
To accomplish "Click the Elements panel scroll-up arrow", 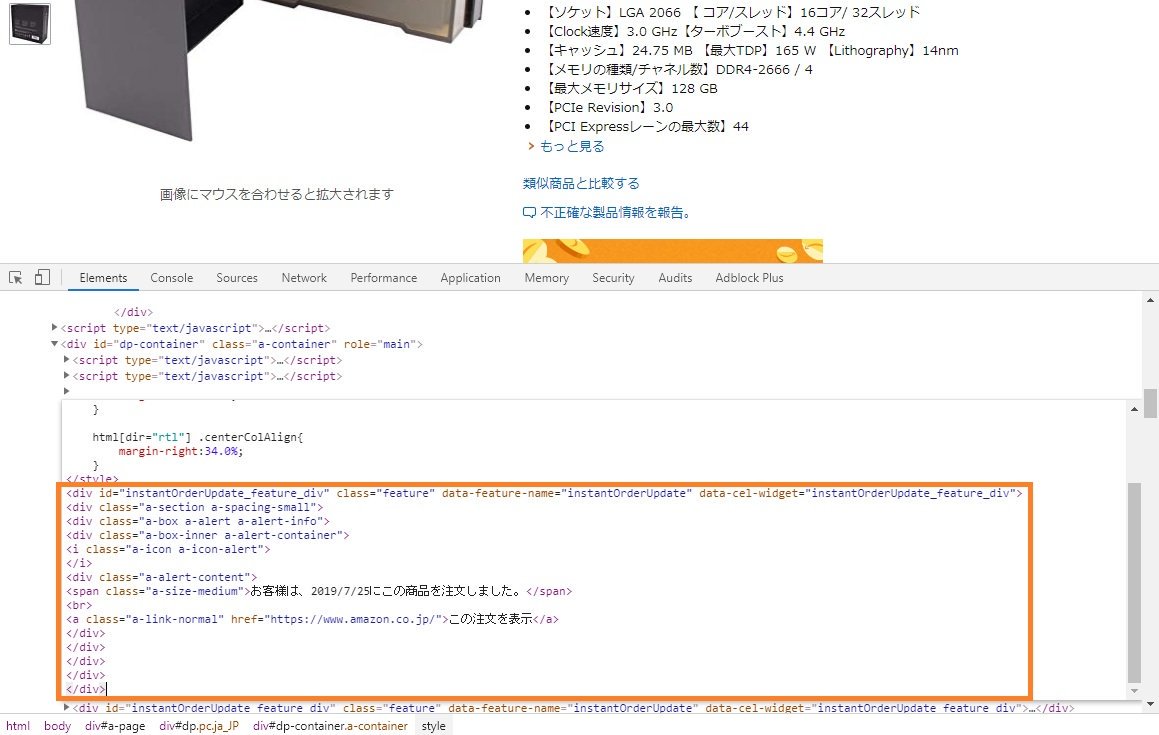I will point(1150,300).
